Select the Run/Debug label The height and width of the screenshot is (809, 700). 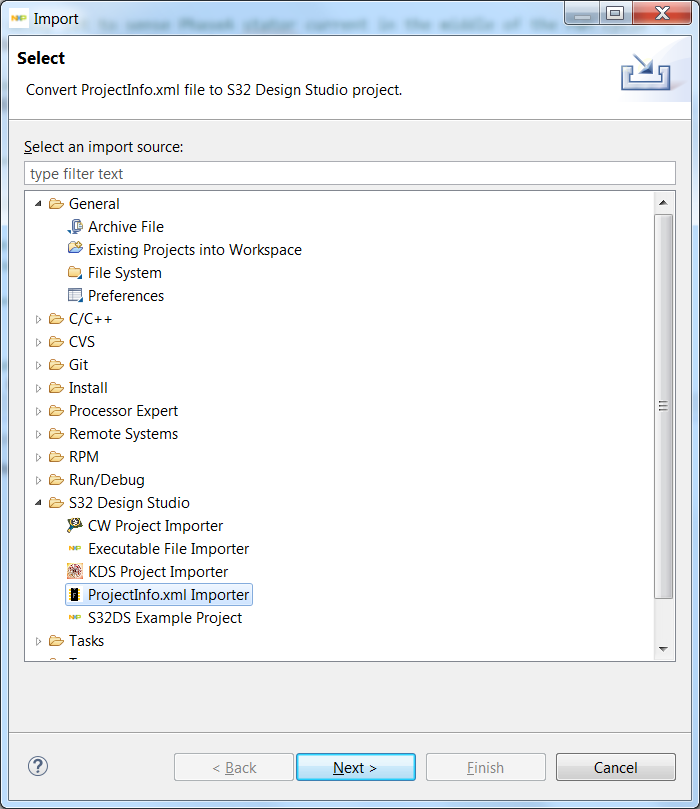click(x=106, y=480)
